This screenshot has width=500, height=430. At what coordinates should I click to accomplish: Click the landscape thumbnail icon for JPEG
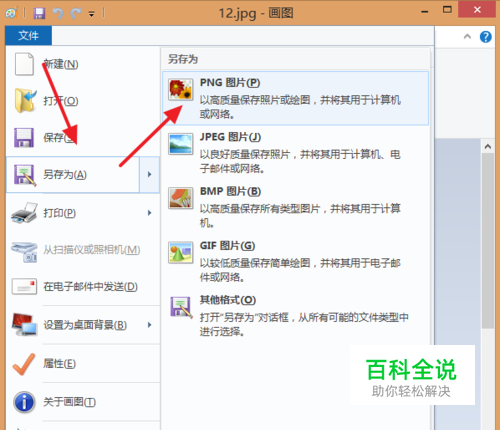click(180, 144)
